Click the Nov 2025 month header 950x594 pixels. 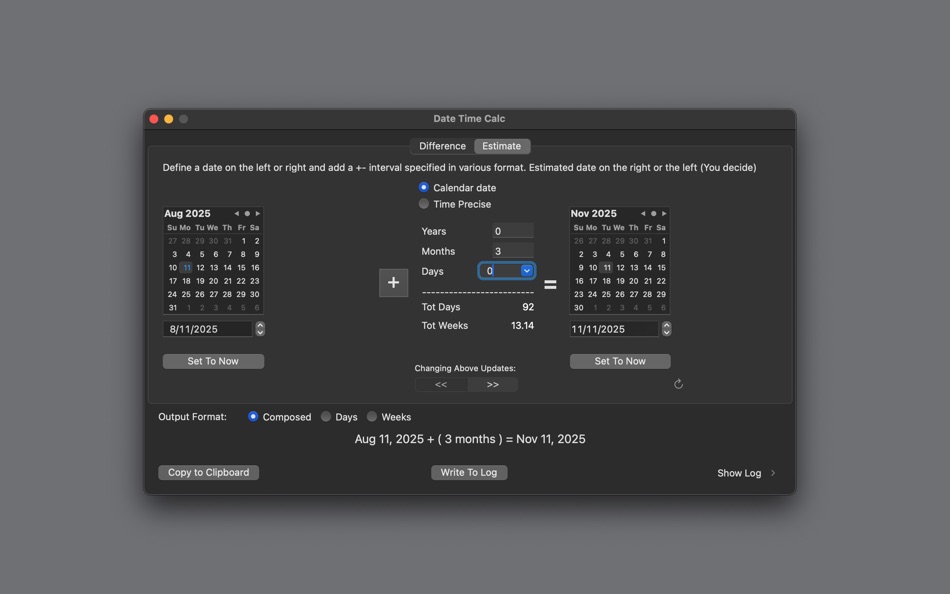coord(593,213)
